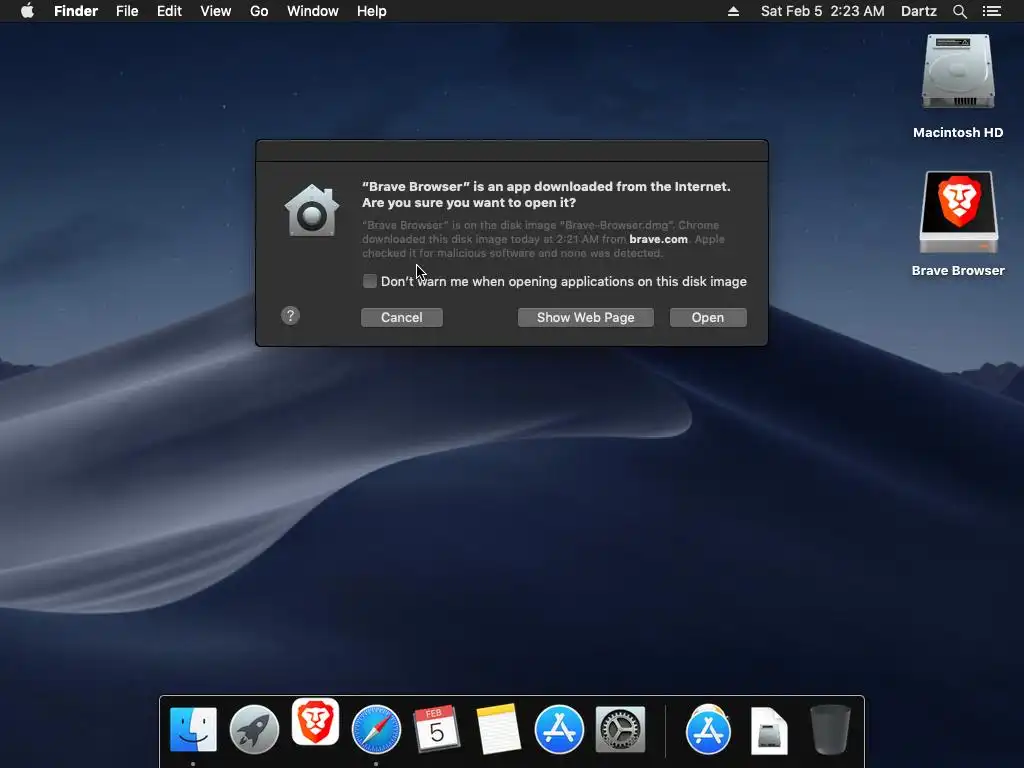This screenshot has width=1024, height=768.
Task: Select Macintosh HD desktop drive icon
Action: click(x=958, y=72)
